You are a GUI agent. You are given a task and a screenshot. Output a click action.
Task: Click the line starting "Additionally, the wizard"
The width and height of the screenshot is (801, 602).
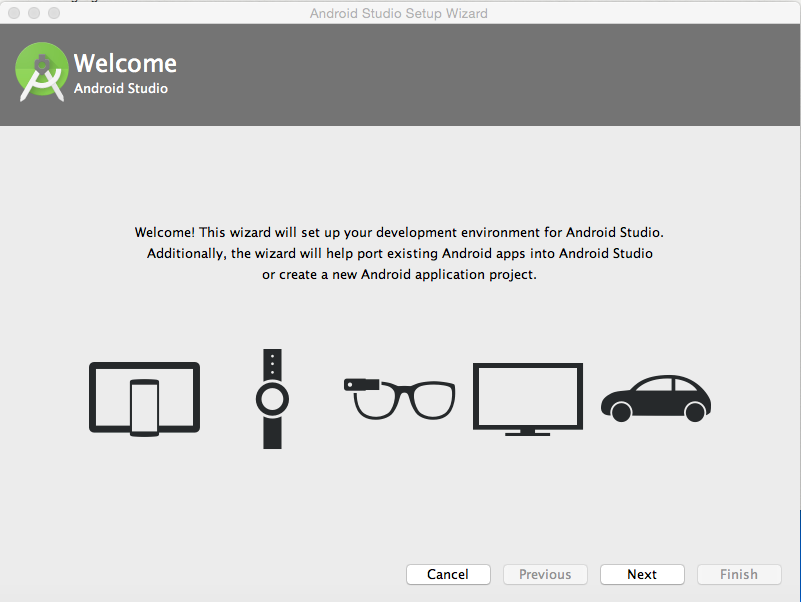click(x=399, y=253)
